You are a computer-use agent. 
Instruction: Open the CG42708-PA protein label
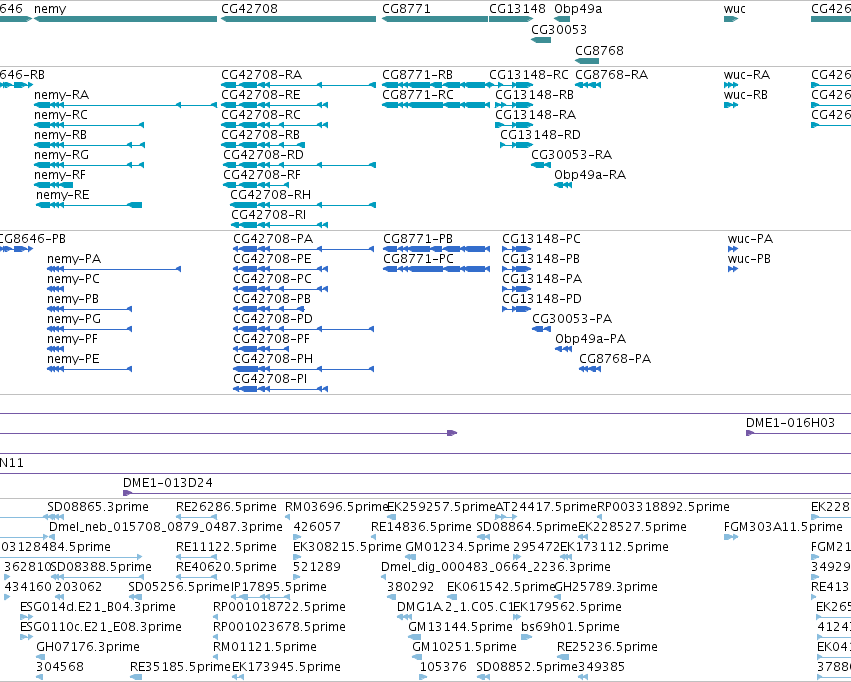(273, 239)
